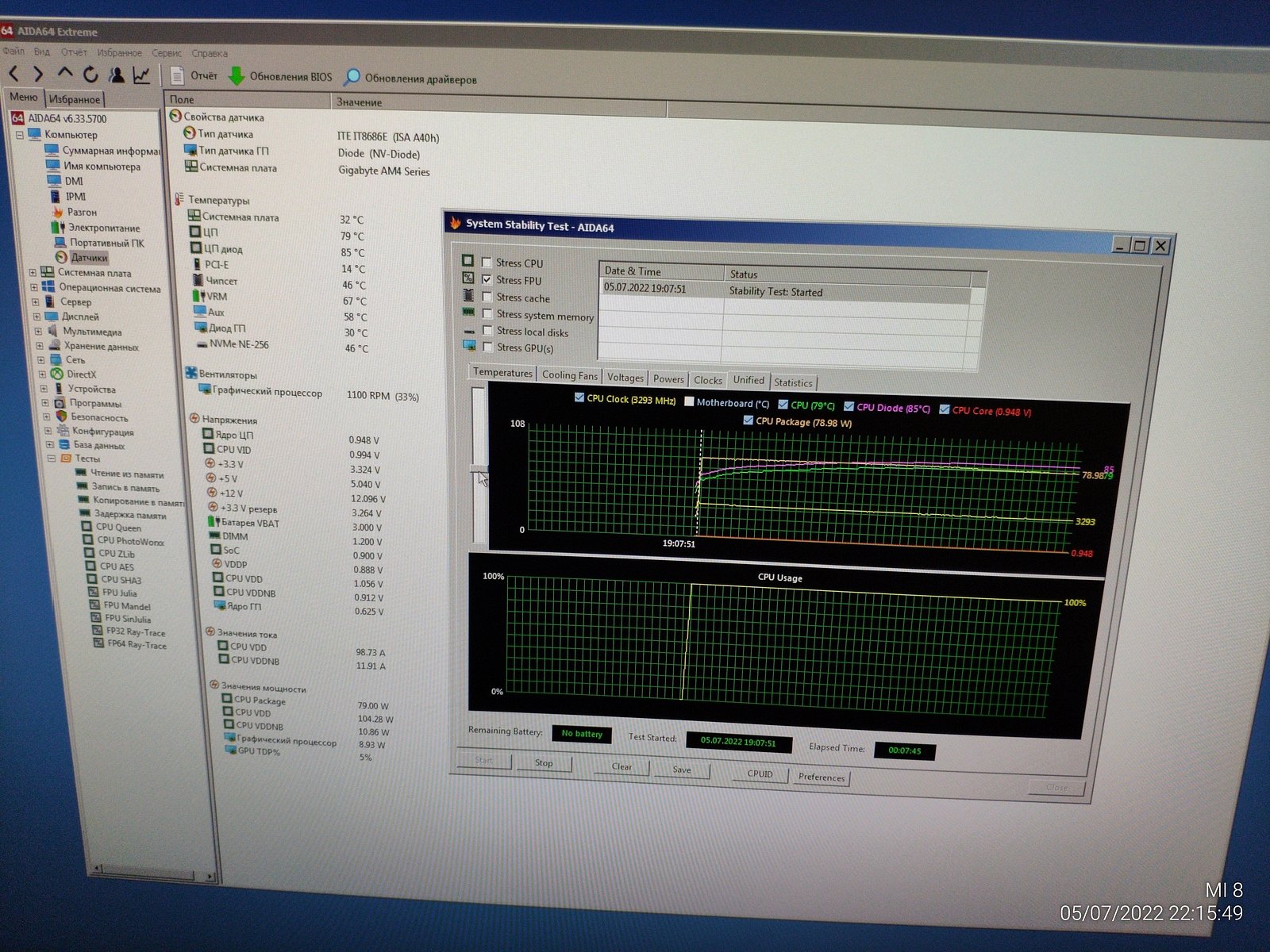Click the Clear button
The height and width of the screenshot is (952, 1270).
pyautogui.click(x=622, y=766)
